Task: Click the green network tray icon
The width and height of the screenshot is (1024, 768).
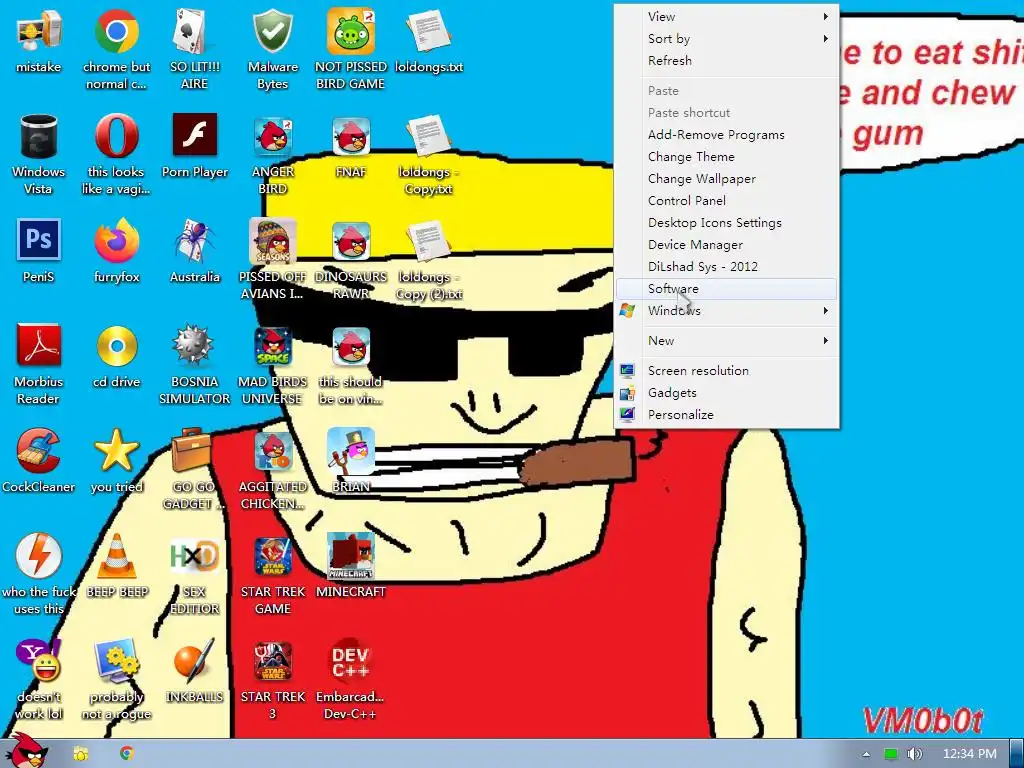Action: 890,754
